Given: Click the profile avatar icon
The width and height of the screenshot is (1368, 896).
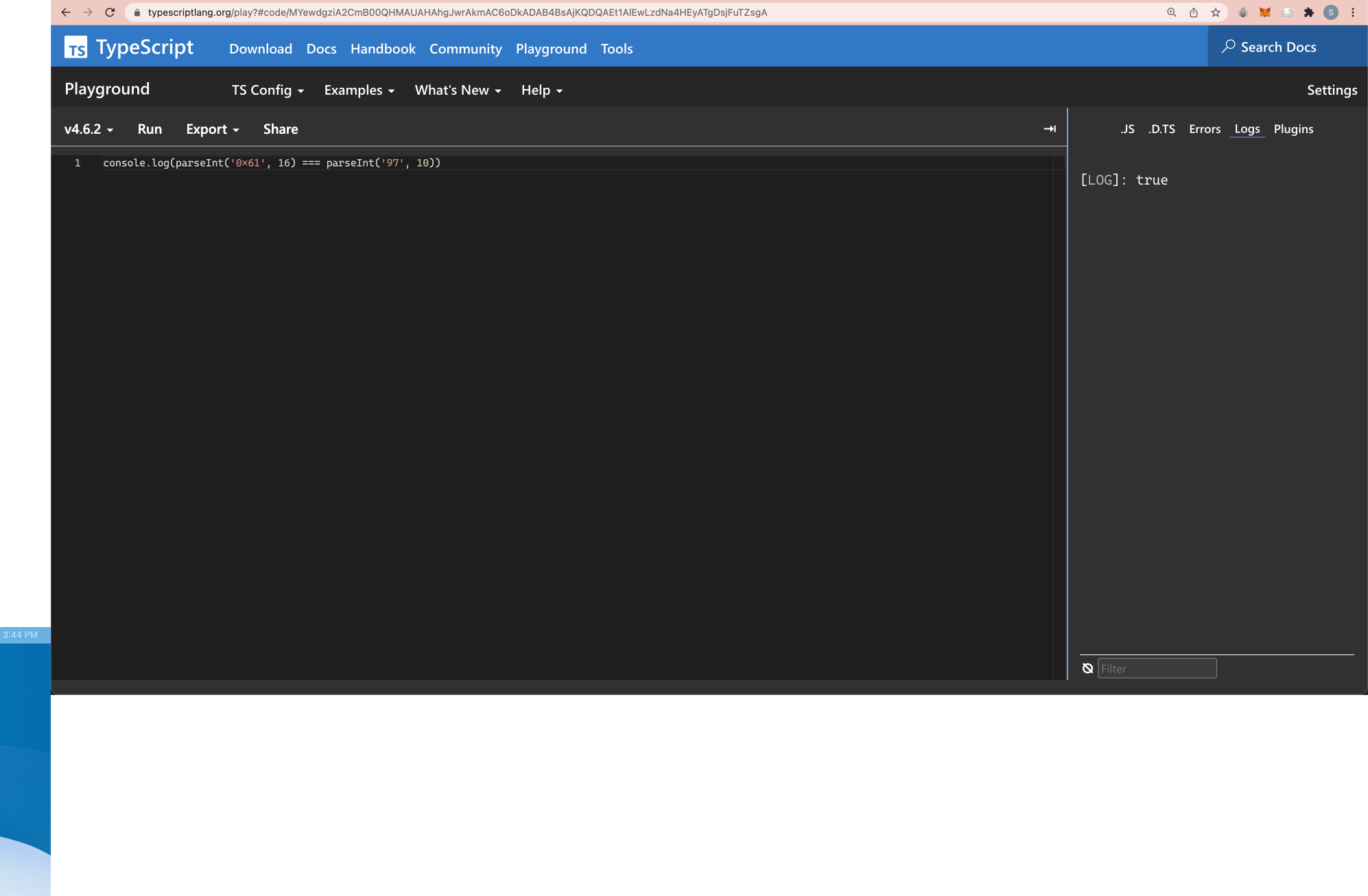Looking at the screenshot, I should click(1330, 12).
